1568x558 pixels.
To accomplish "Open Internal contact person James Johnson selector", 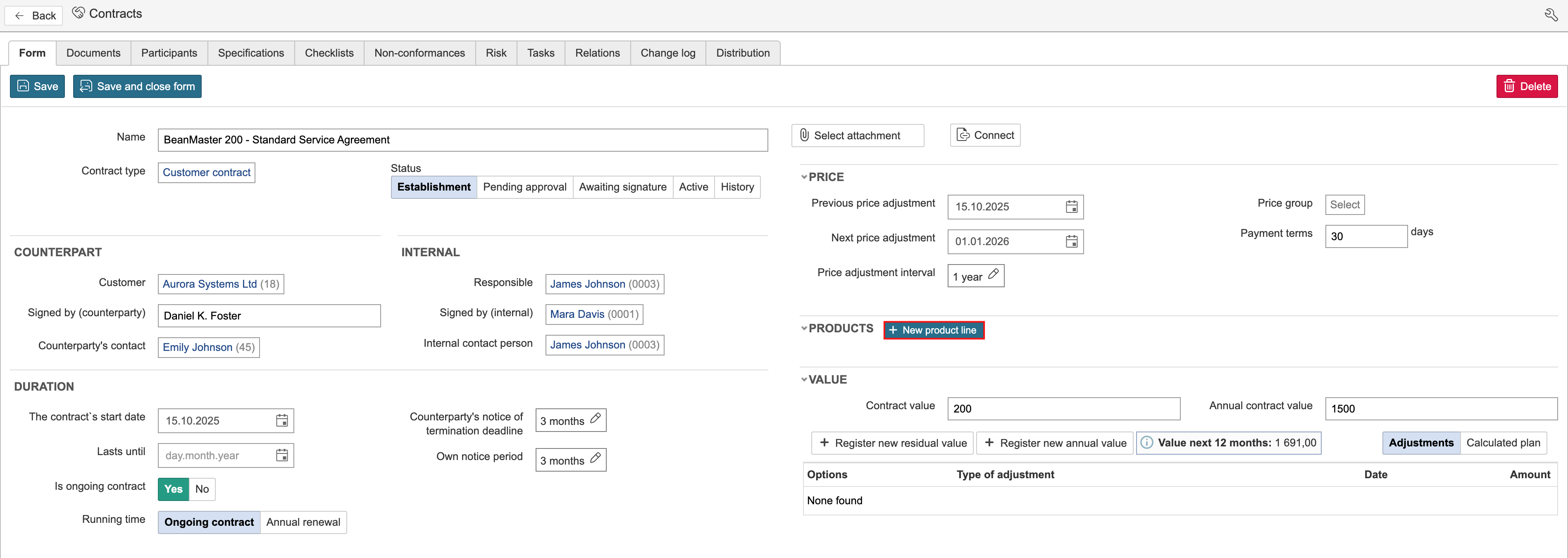I will point(605,344).
